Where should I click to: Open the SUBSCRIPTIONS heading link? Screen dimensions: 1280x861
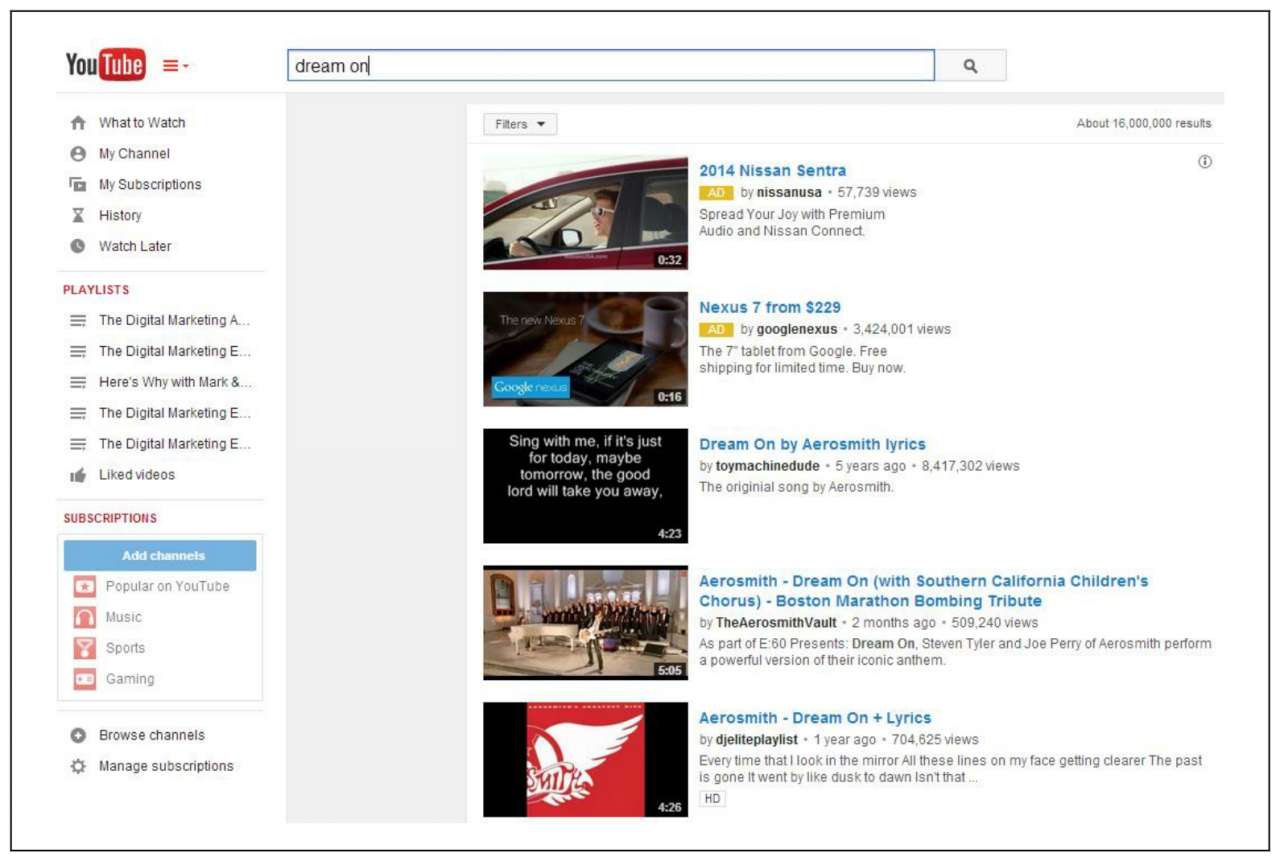click(110, 519)
